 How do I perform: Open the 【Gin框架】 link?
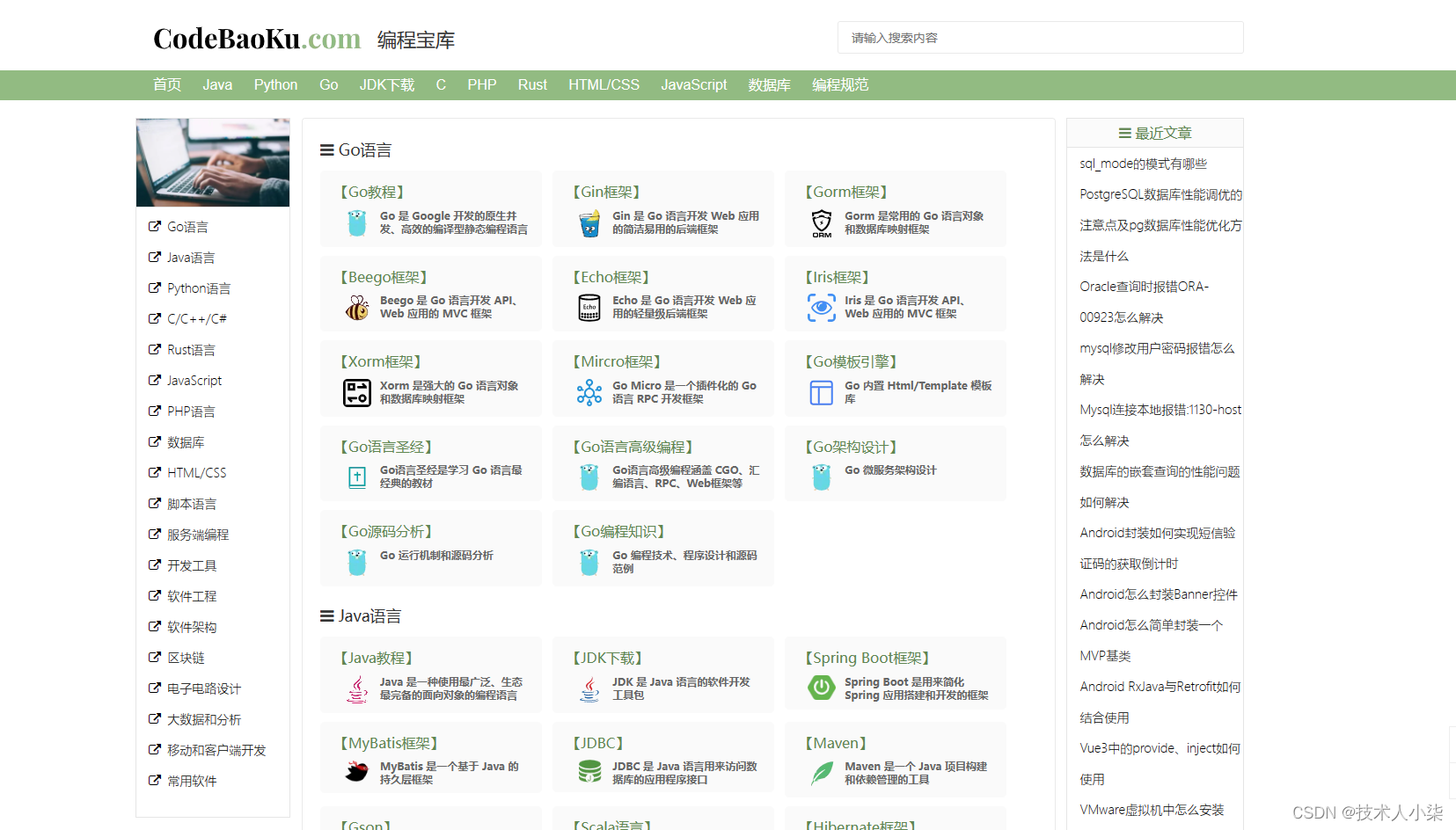(606, 192)
